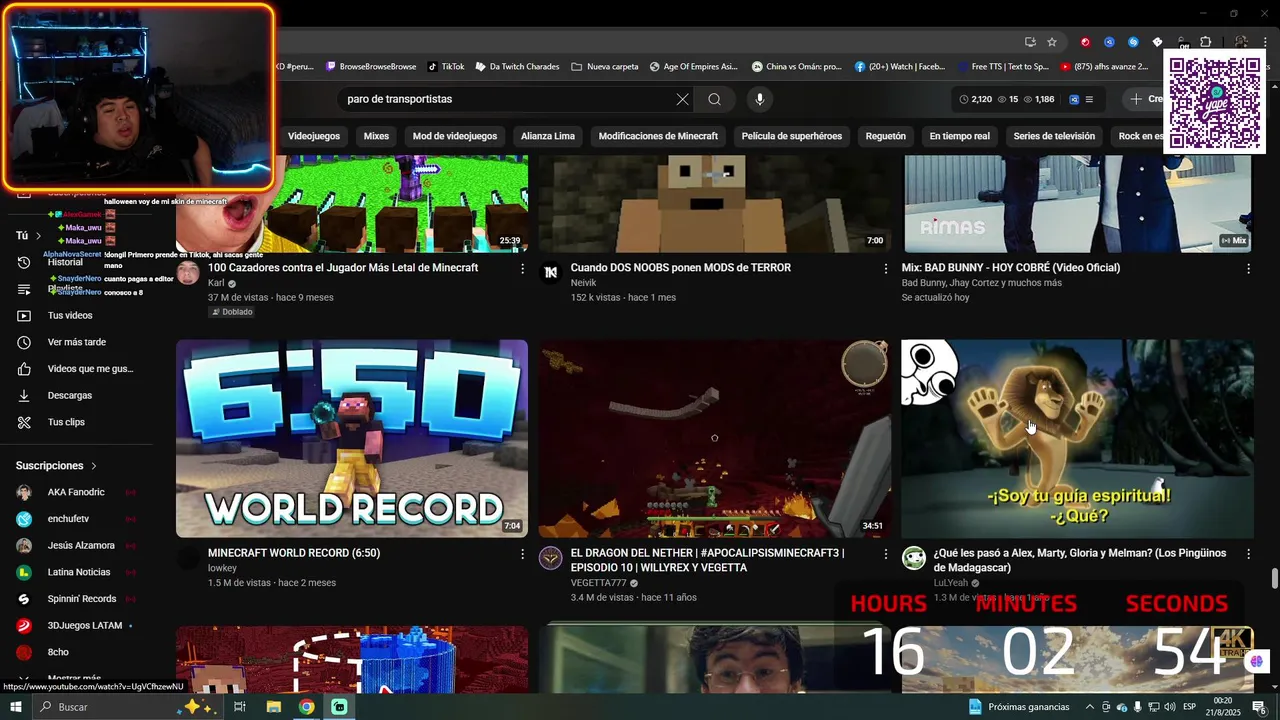This screenshot has height=720, width=1280.
Task: Click the magnifier search button
Action: pyautogui.click(x=714, y=99)
